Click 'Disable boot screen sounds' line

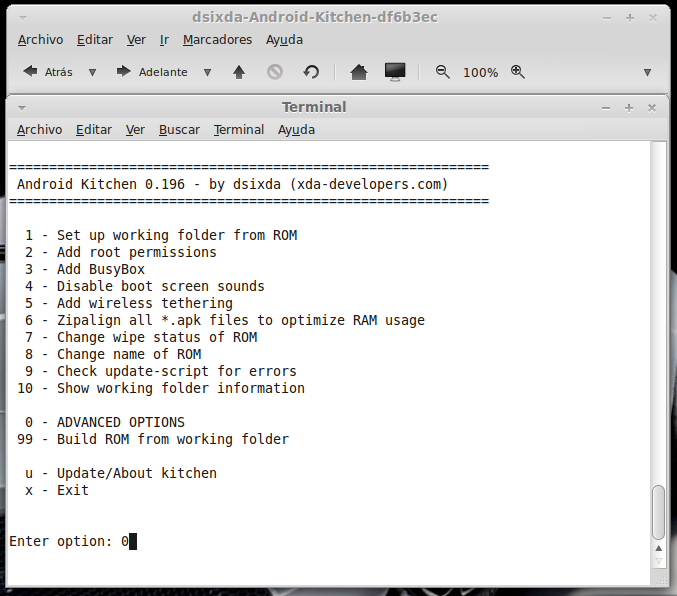[x=161, y=286]
